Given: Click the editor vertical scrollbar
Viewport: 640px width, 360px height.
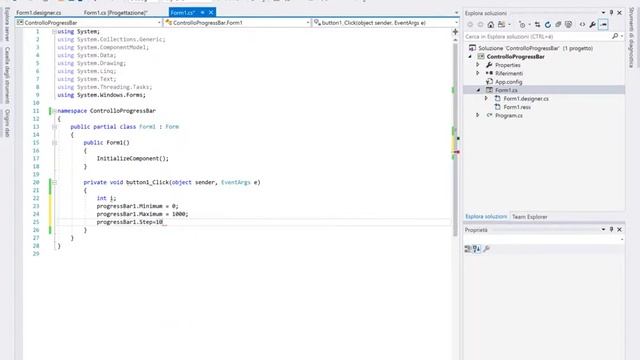Looking at the screenshot, I should 455,139.
